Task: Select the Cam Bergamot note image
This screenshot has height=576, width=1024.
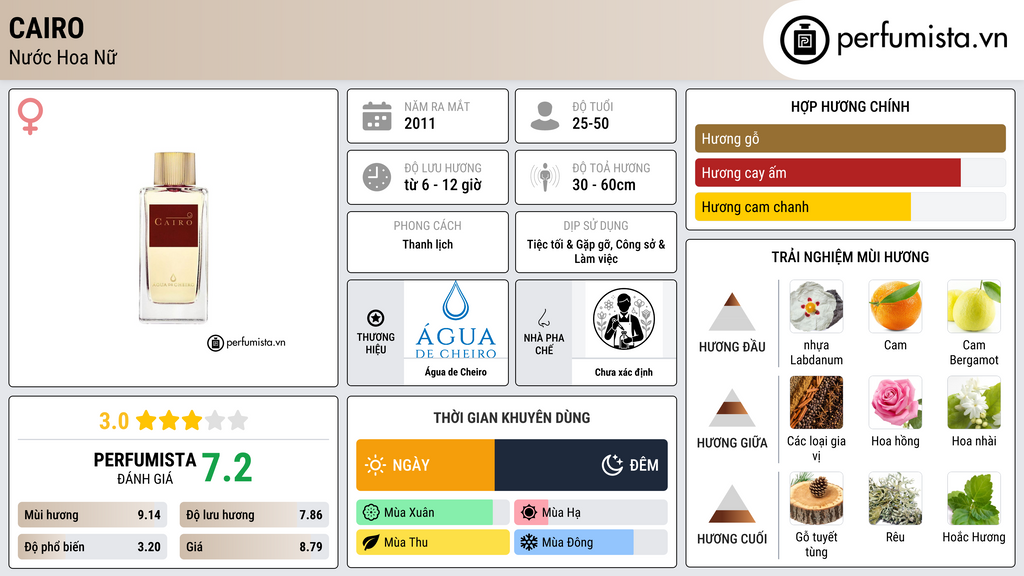Action: click(x=974, y=307)
